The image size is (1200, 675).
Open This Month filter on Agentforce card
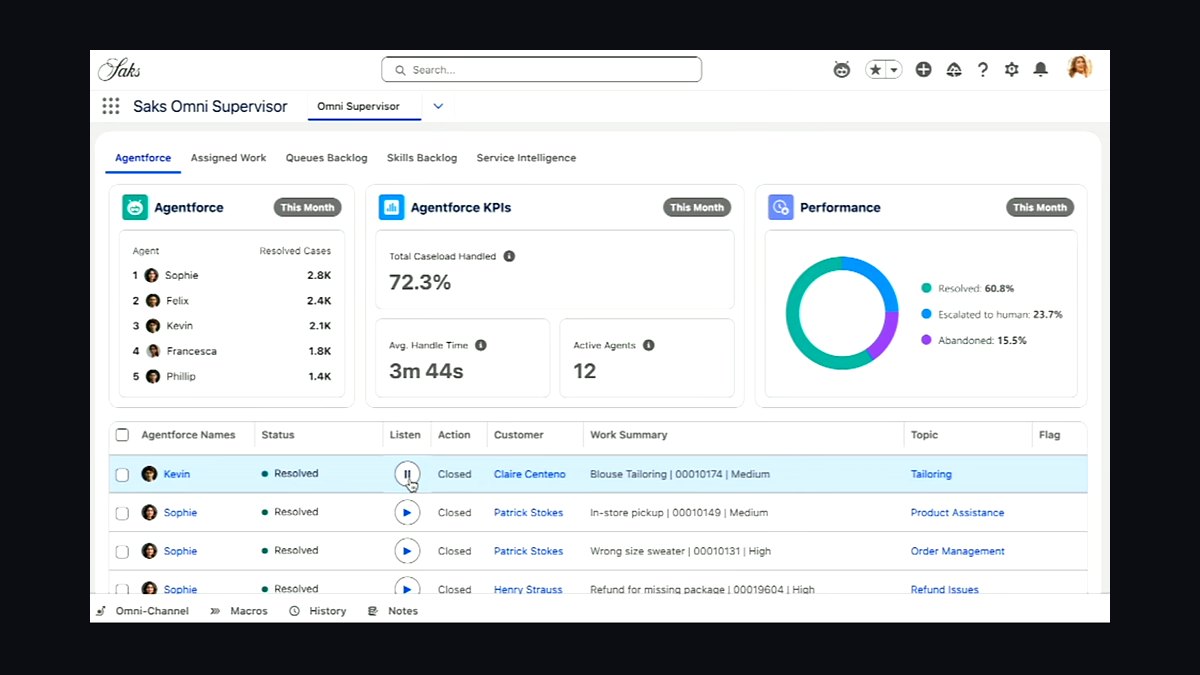tap(307, 208)
